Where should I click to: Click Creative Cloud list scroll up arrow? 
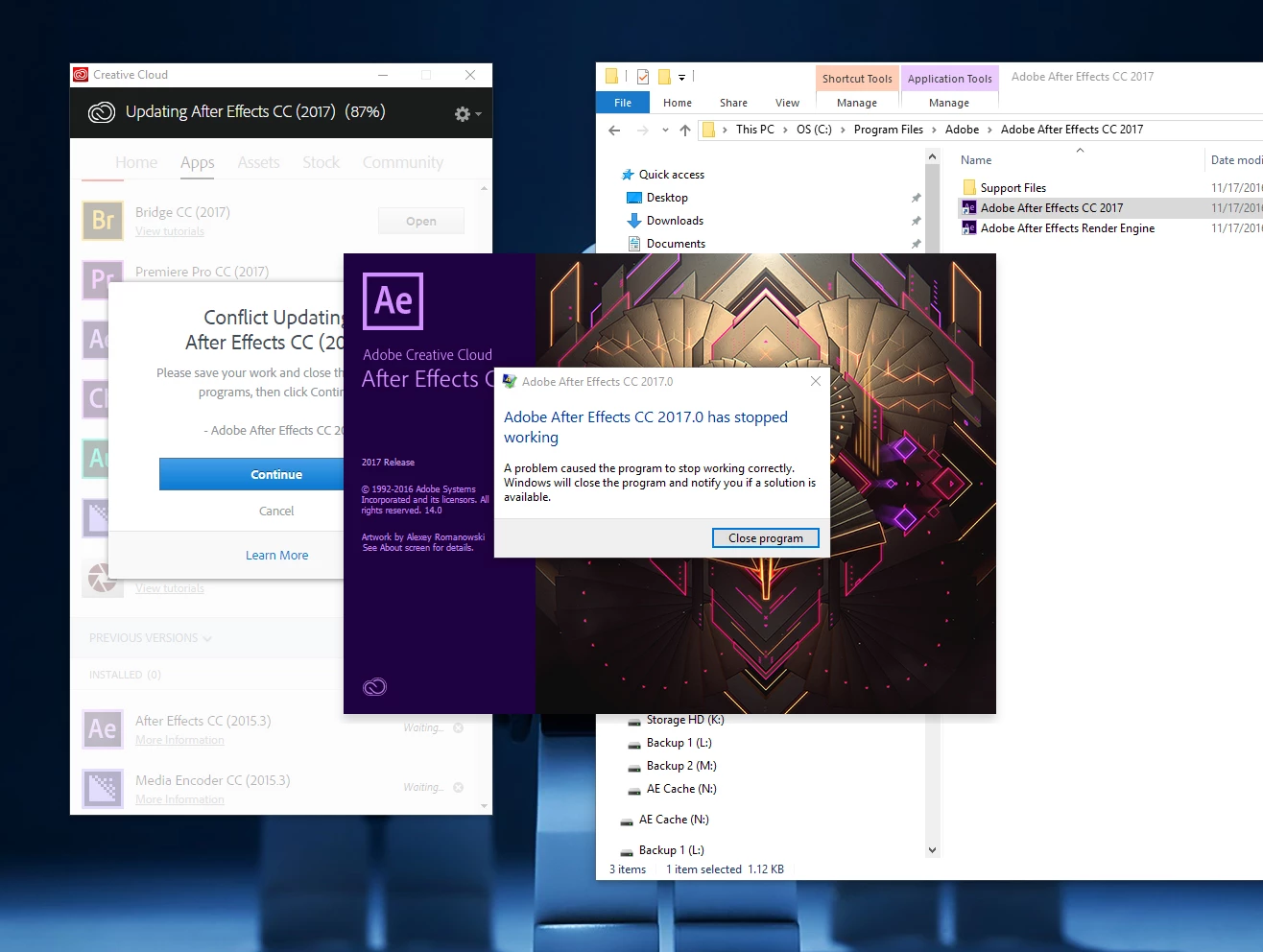point(484,189)
